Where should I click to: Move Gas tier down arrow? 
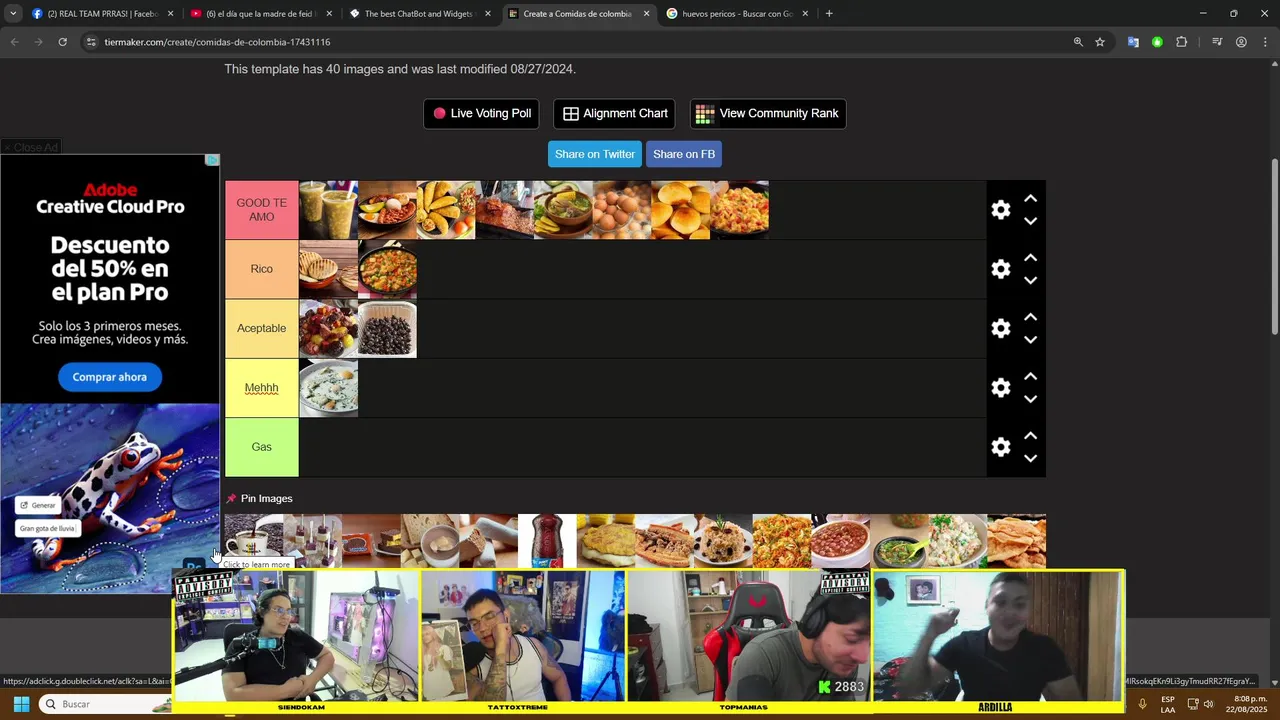point(1030,458)
